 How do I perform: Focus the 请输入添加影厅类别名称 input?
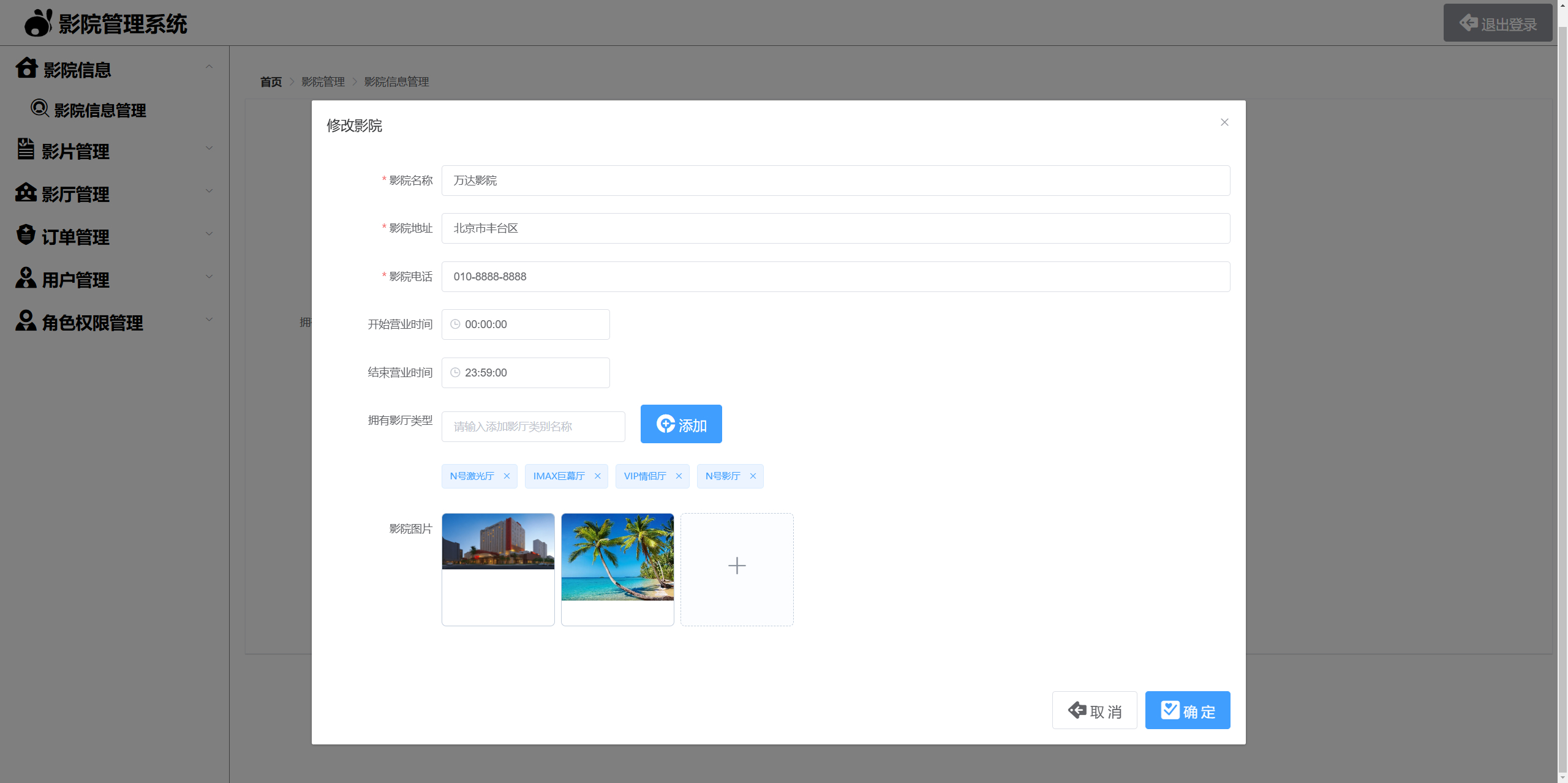[533, 427]
